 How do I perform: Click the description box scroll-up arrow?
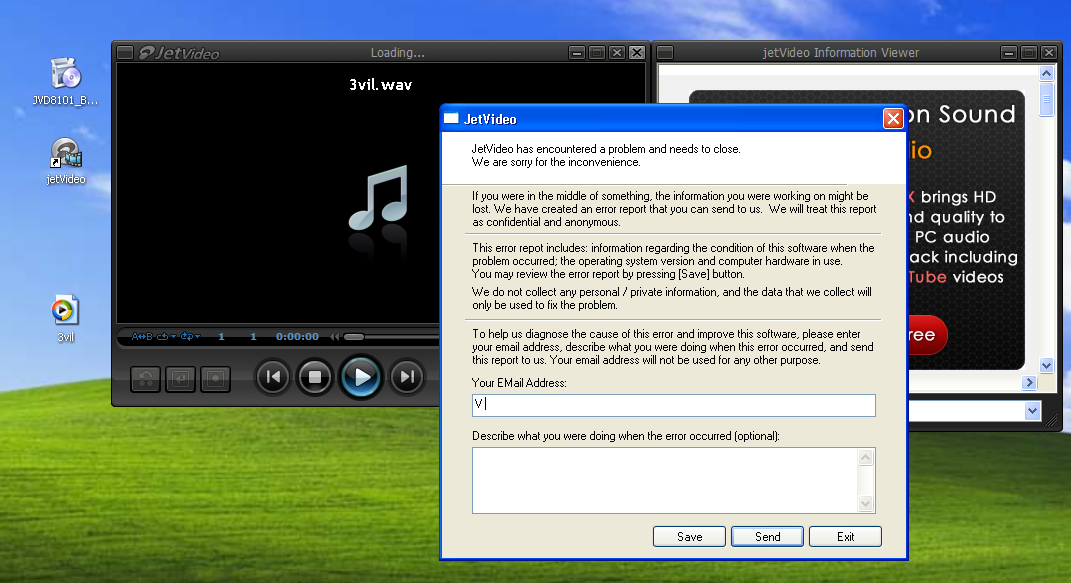pos(865,457)
